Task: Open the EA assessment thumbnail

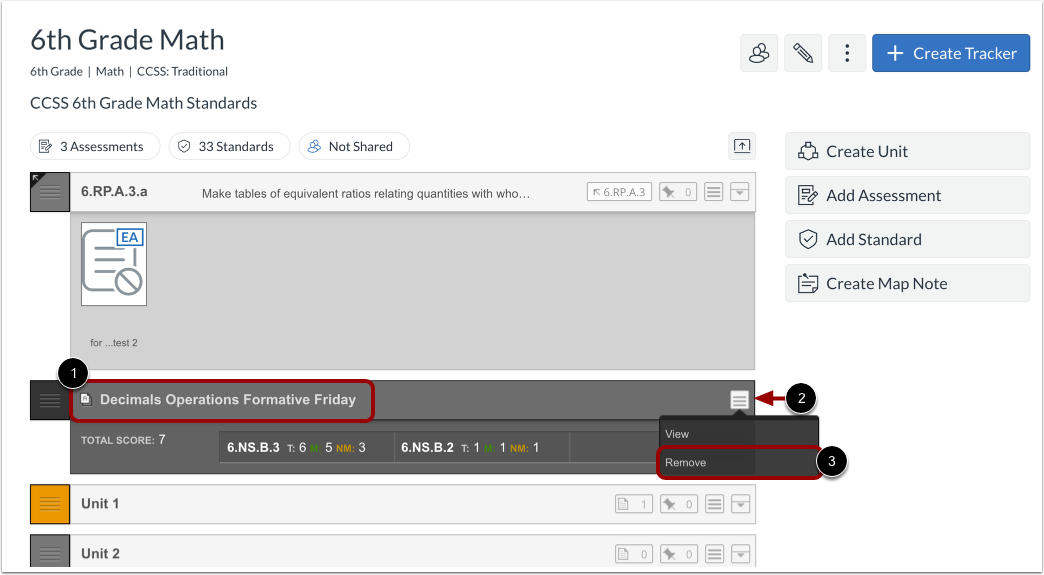Action: pyautogui.click(x=114, y=264)
